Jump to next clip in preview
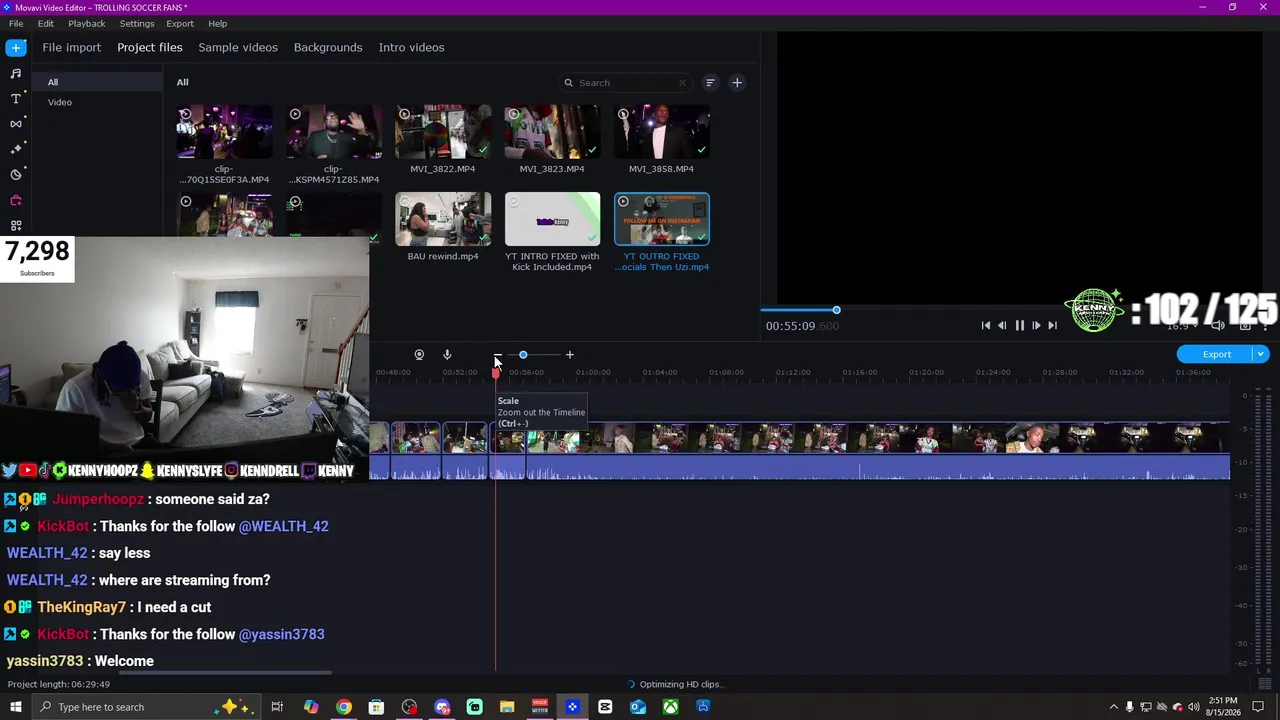The height and width of the screenshot is (720, 1280). coord(1052,325)
